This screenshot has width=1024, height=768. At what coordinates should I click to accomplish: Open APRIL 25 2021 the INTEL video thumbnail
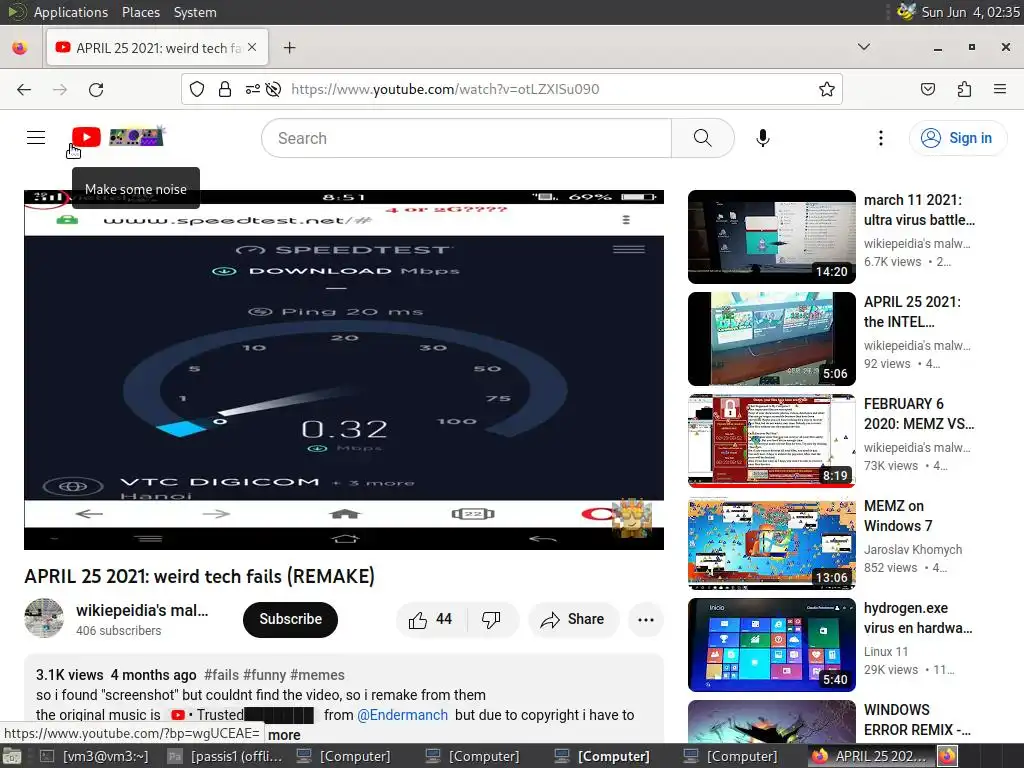coord(771,339)
